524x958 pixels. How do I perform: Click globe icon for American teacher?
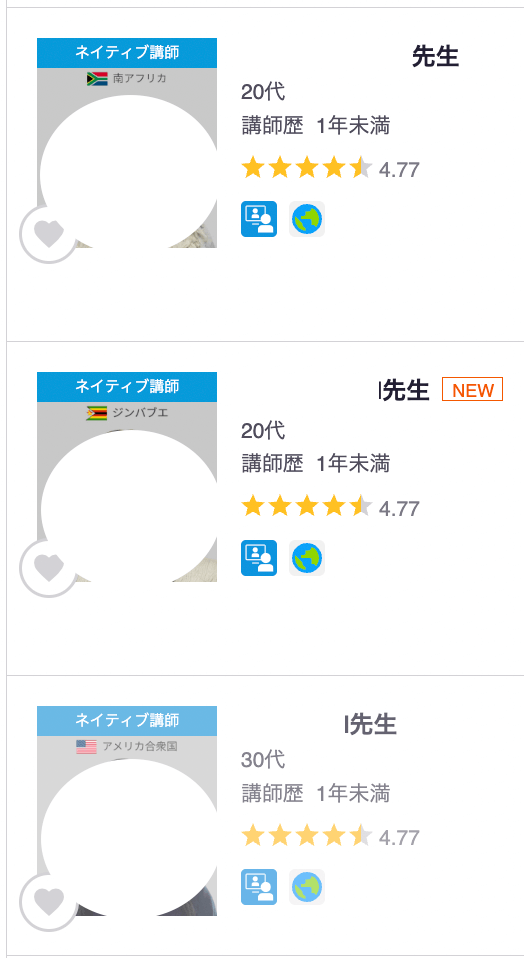307,887
